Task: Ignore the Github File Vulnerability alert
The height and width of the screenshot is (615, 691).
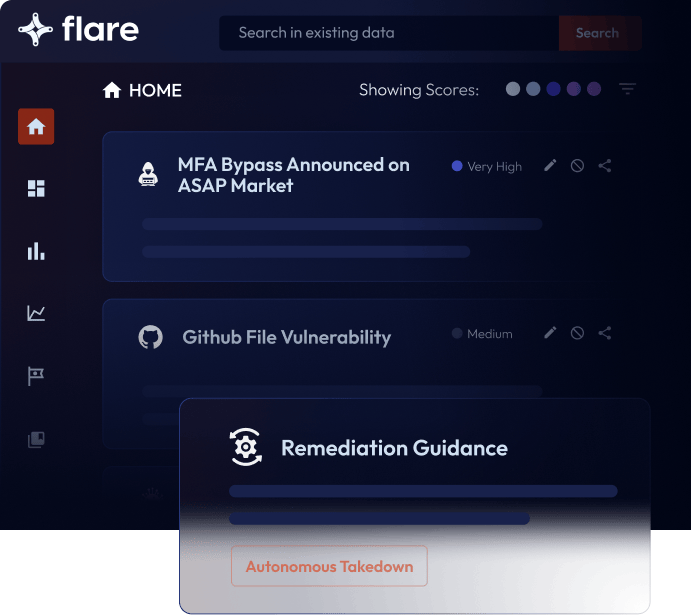Action: pyautogui.click(x=577, y=333)
